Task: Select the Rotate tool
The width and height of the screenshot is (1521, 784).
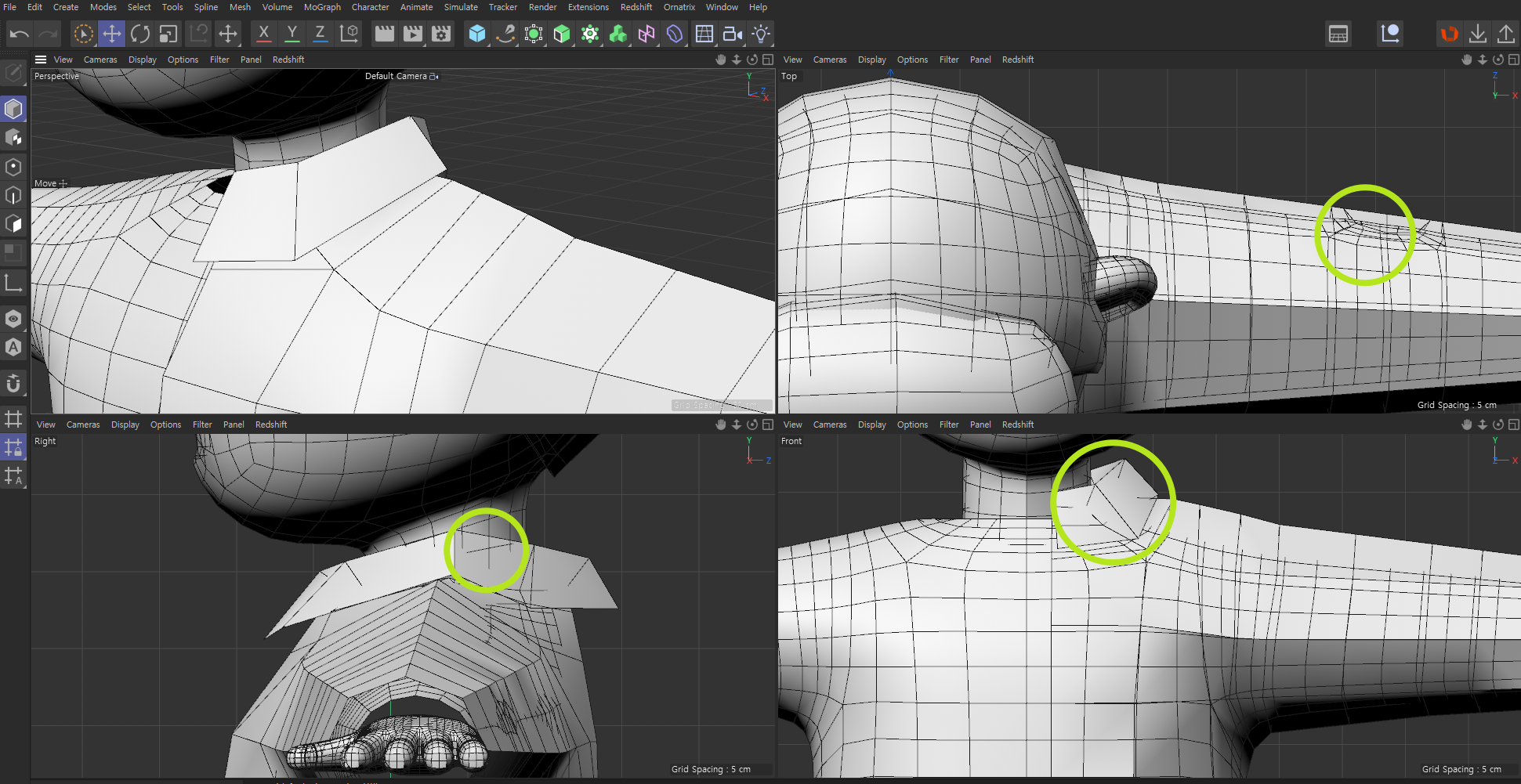Action: point(140,34)
